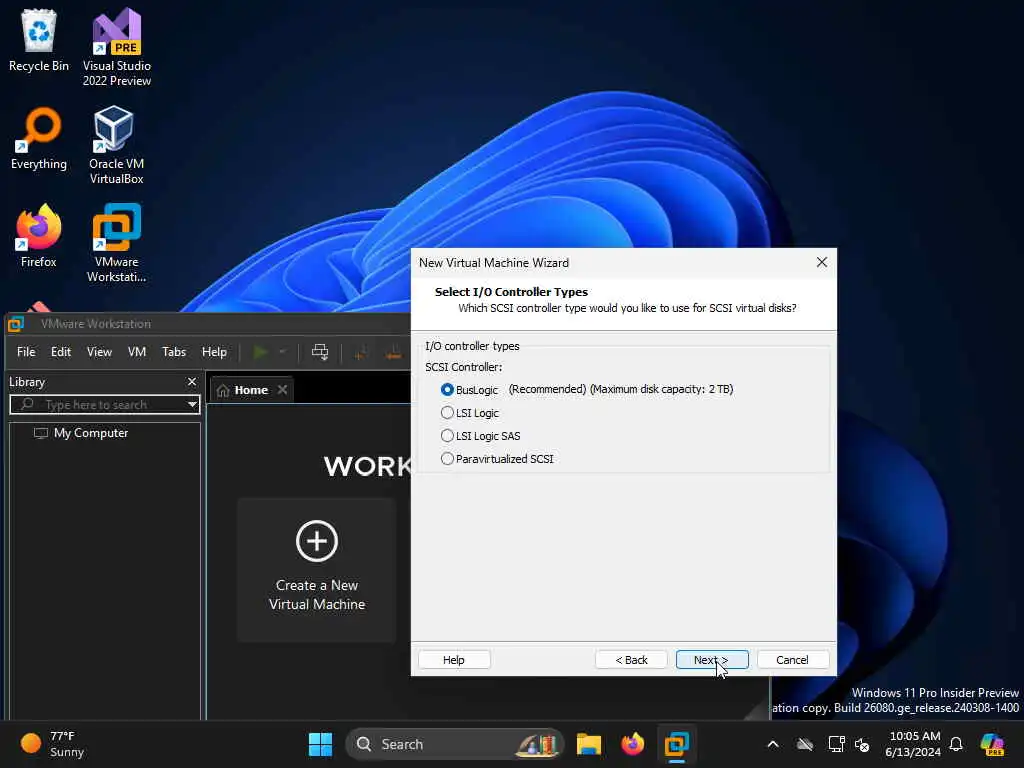Open the Edit menu in VMware Workstation
Image resolution: width=1024 pixels, height=768 pixels.
pyautogui.click(x=61, y=352)
